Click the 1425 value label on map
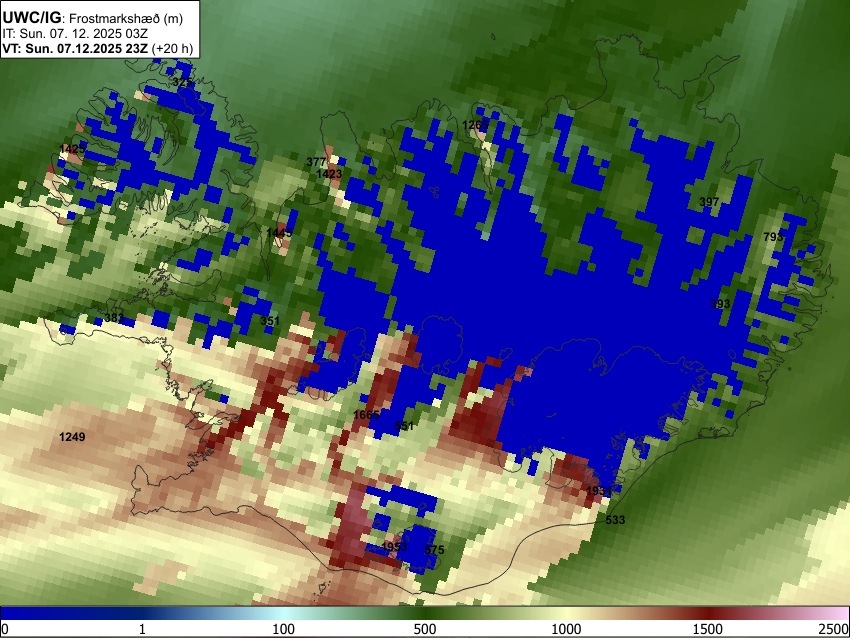This screenshot has height=638, width=850. (x=72, y=149)
